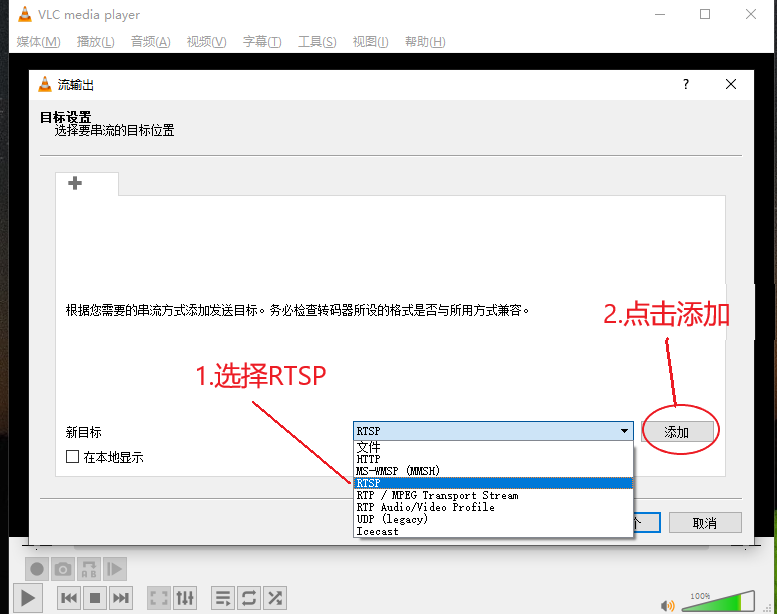Image resolution: width=777 pixels, height=614 pixels.
Task: Open the help question mark in 流输出 dialog
Action: 686,84
